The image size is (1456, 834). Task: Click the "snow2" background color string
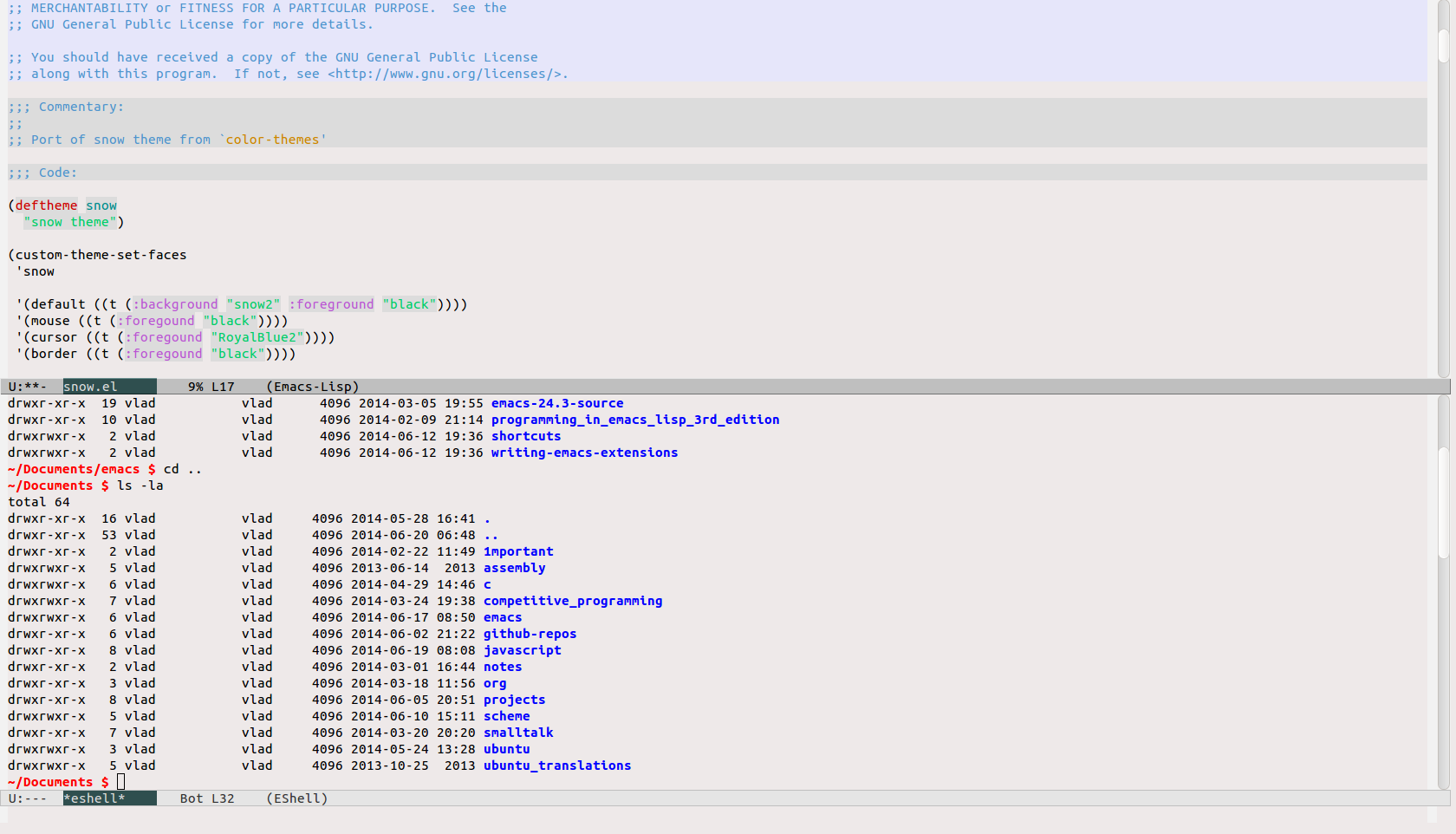(x=254, y=304)
